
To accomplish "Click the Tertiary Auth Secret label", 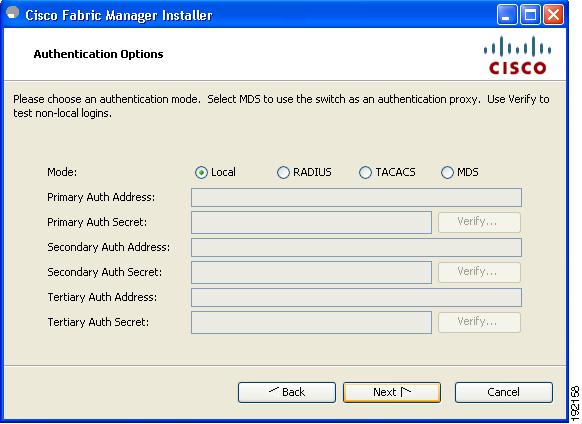I will tap(98, 322).
